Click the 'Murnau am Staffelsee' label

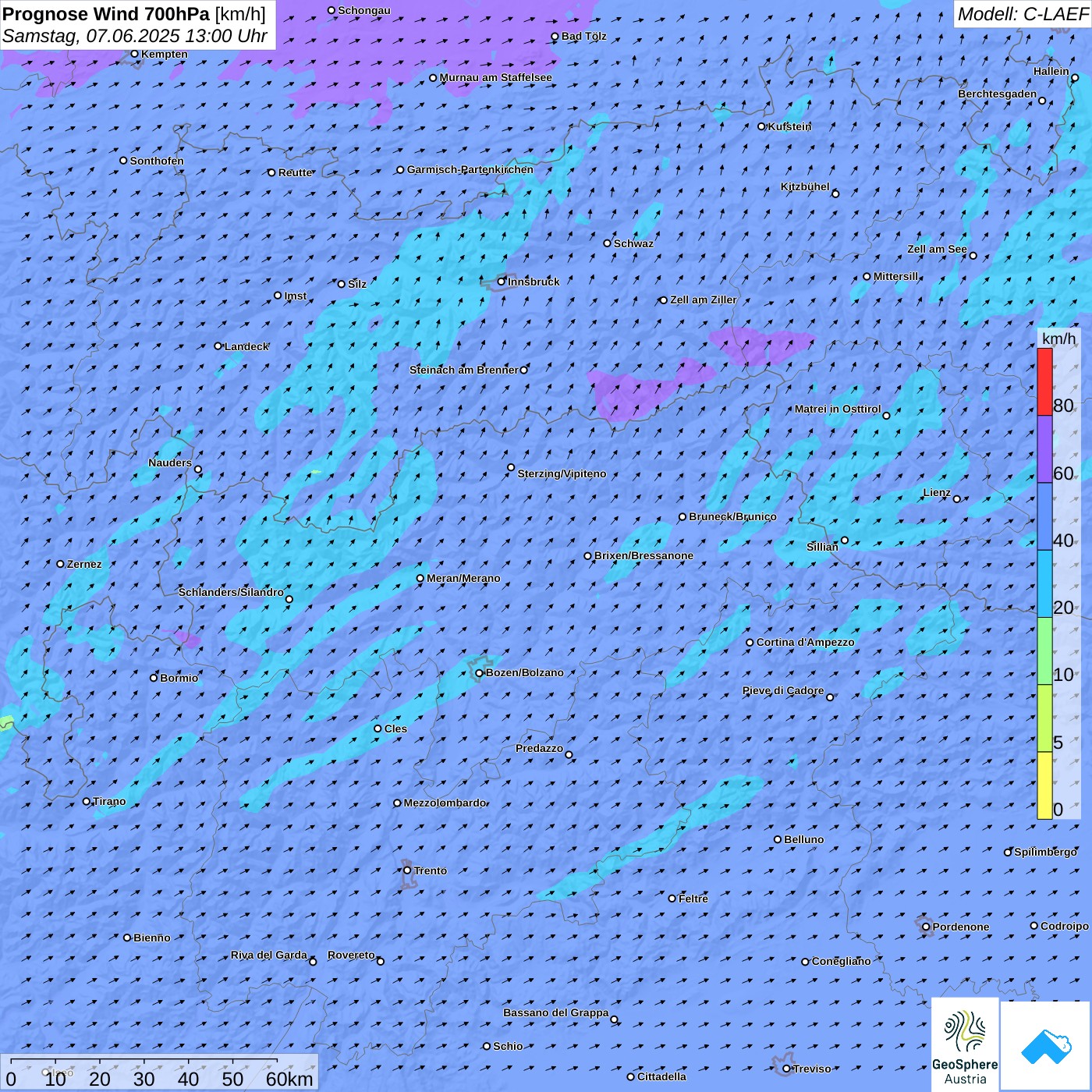(496, 77)
